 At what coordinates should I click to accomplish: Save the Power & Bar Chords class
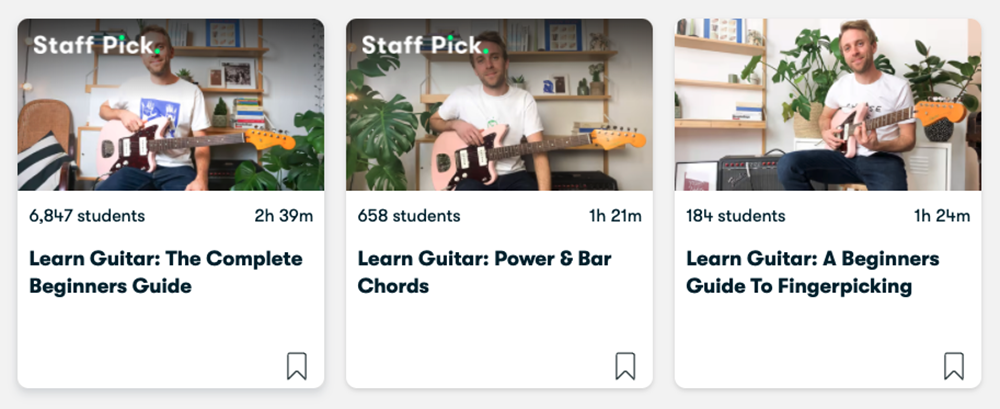(625, 366)
